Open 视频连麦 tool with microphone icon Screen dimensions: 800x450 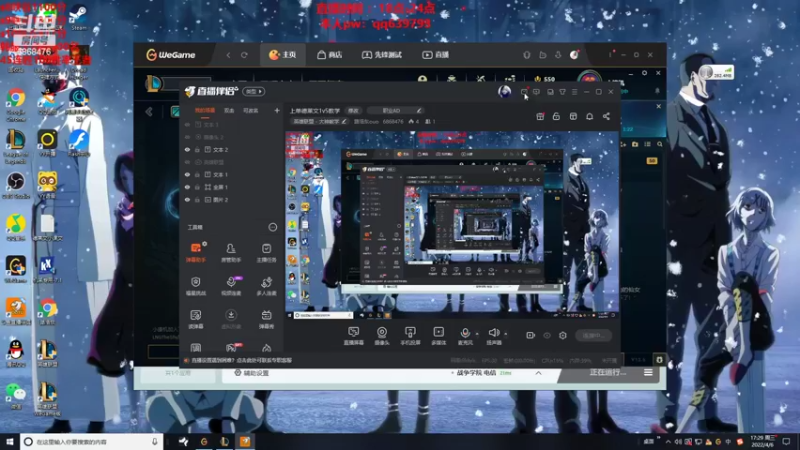231,286
